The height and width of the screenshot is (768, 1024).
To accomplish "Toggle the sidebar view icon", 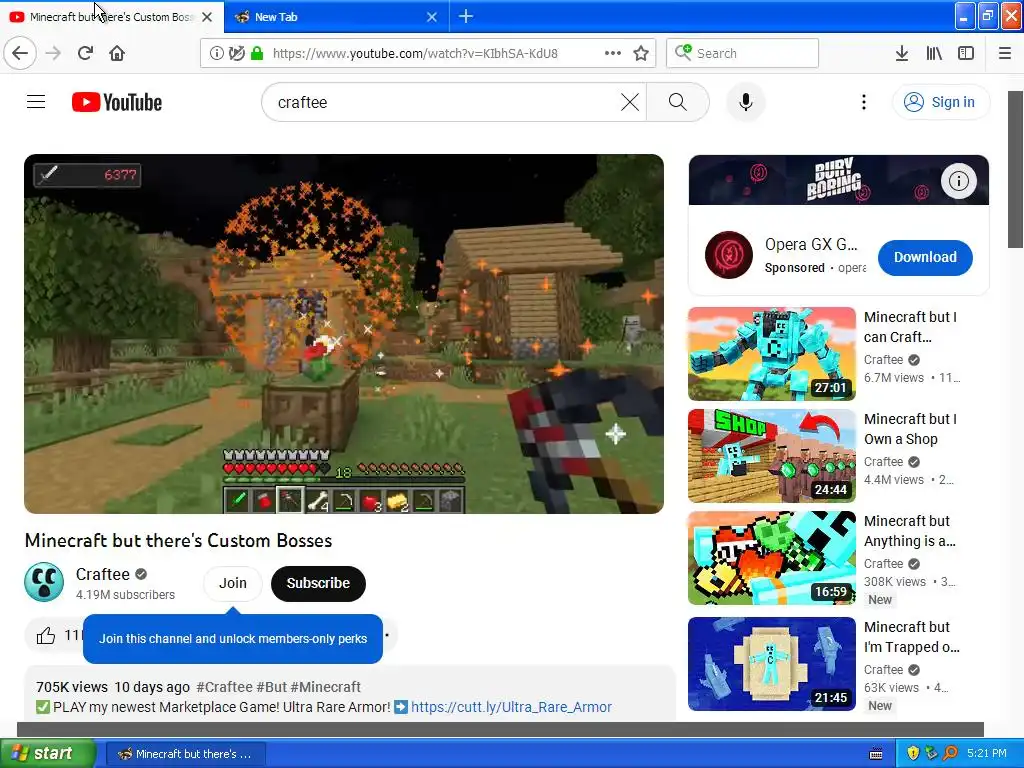I will click(x=966, y=53).
